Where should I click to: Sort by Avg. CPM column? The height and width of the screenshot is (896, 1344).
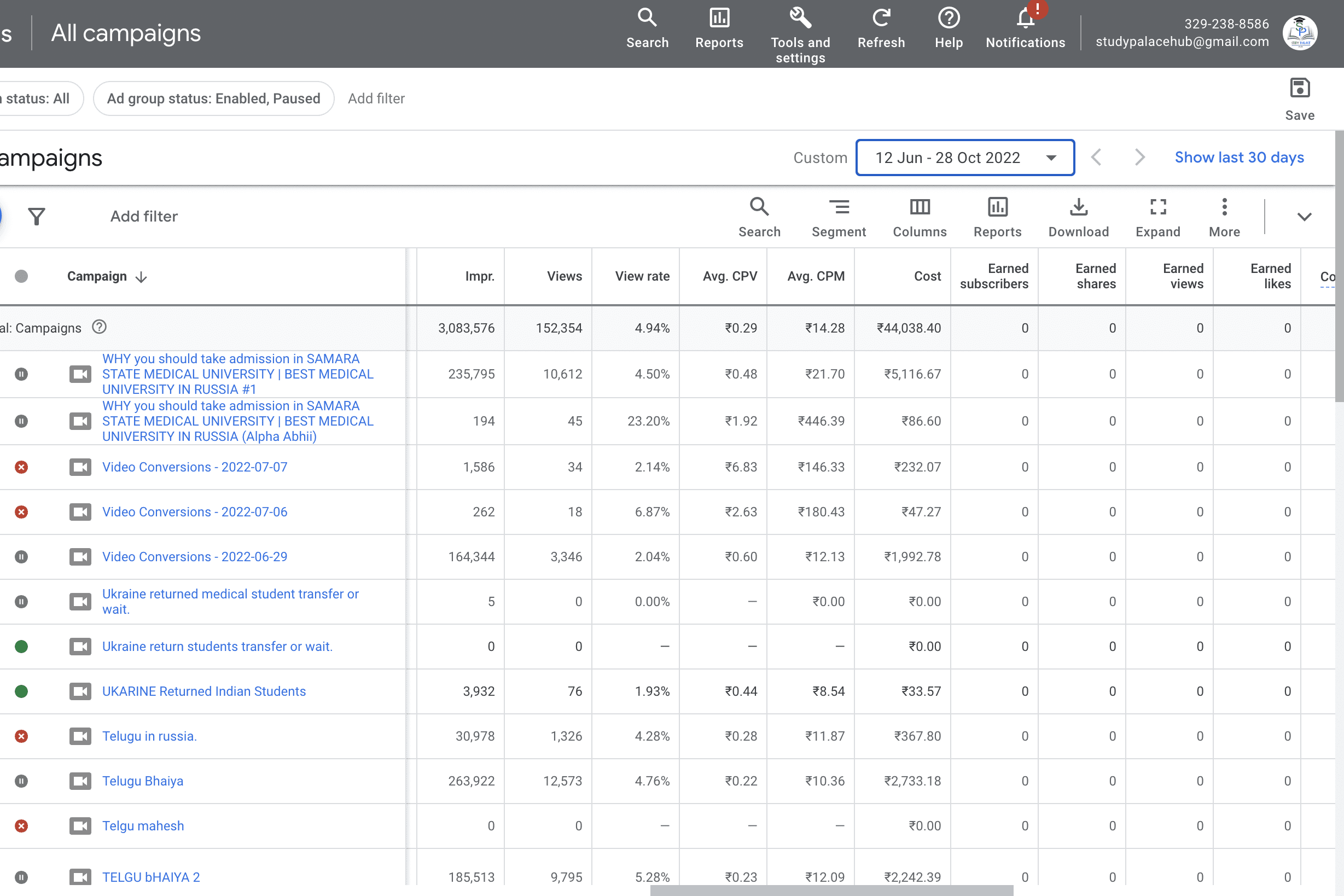(x=816, y=276)
